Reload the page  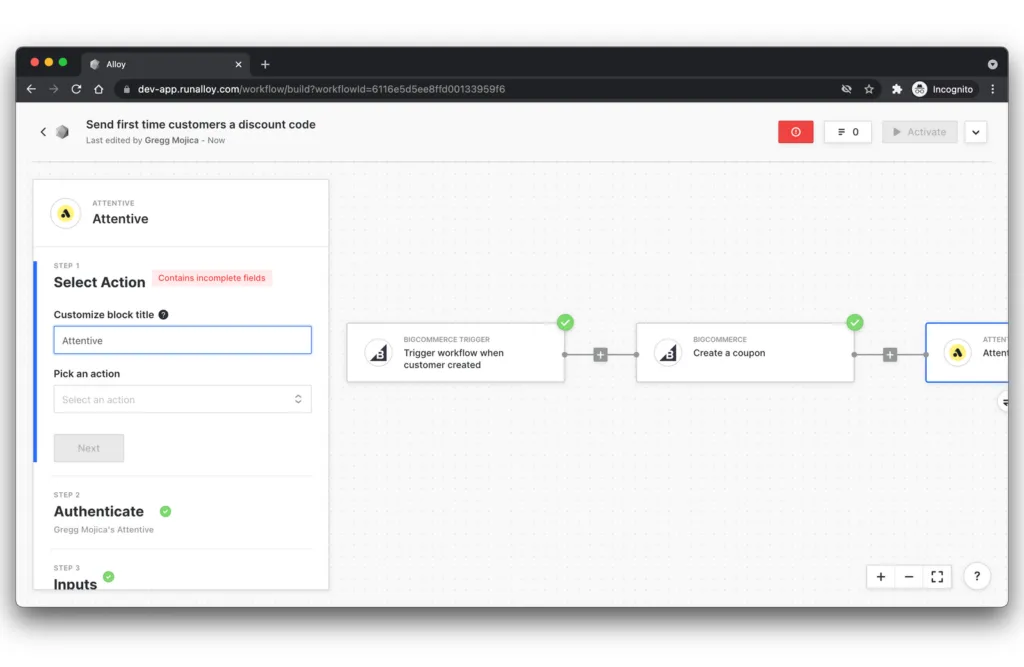pyautogui.click(x=76, y=89)
